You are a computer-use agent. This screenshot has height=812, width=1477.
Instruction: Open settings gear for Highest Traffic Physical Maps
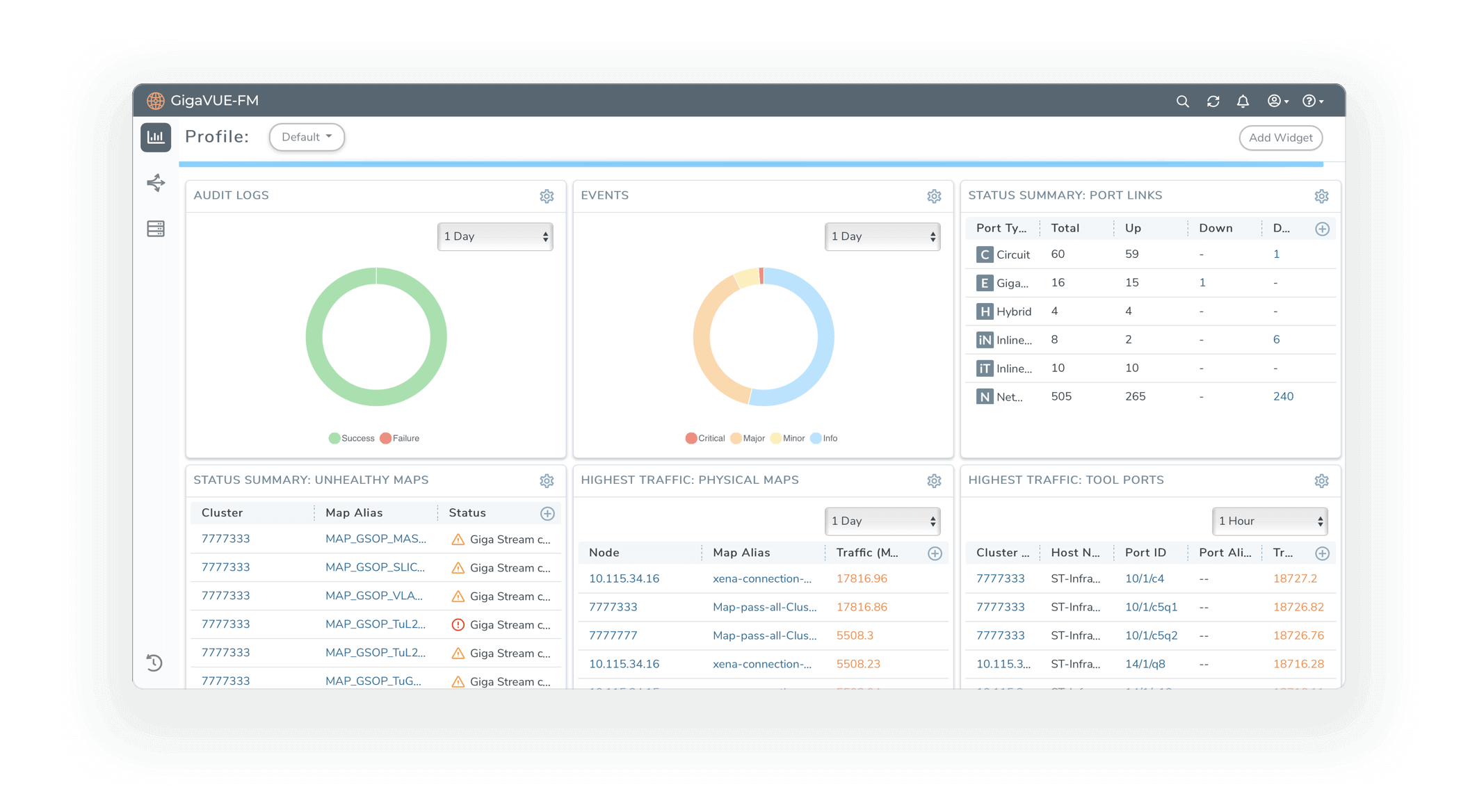(934, 480)
